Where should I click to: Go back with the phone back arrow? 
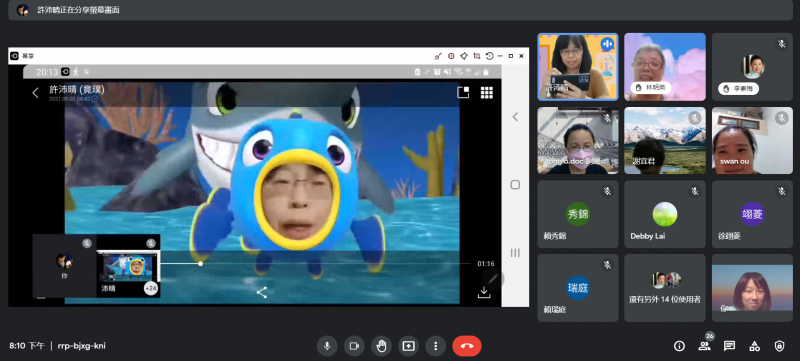coord(35,93)
